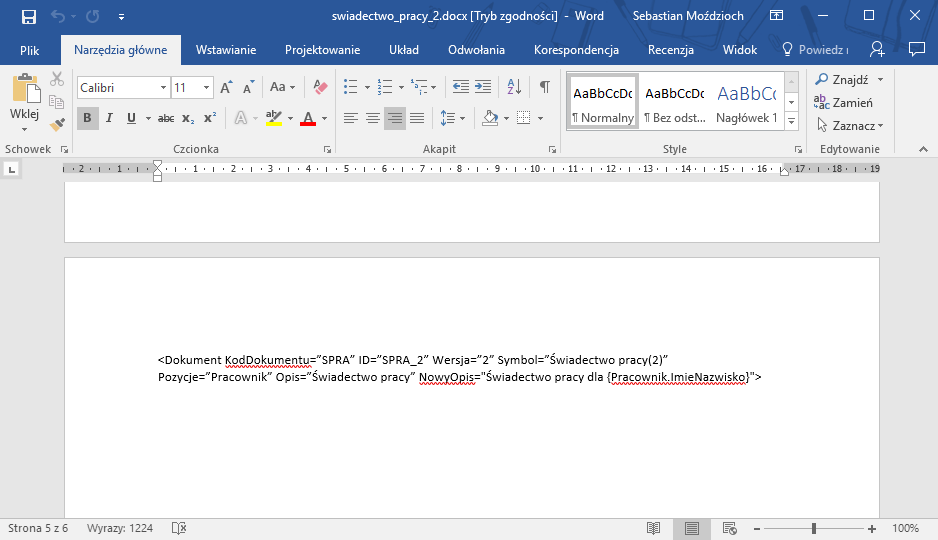Open the font size dropdown

pyautogui.click(x=207, y=88)
